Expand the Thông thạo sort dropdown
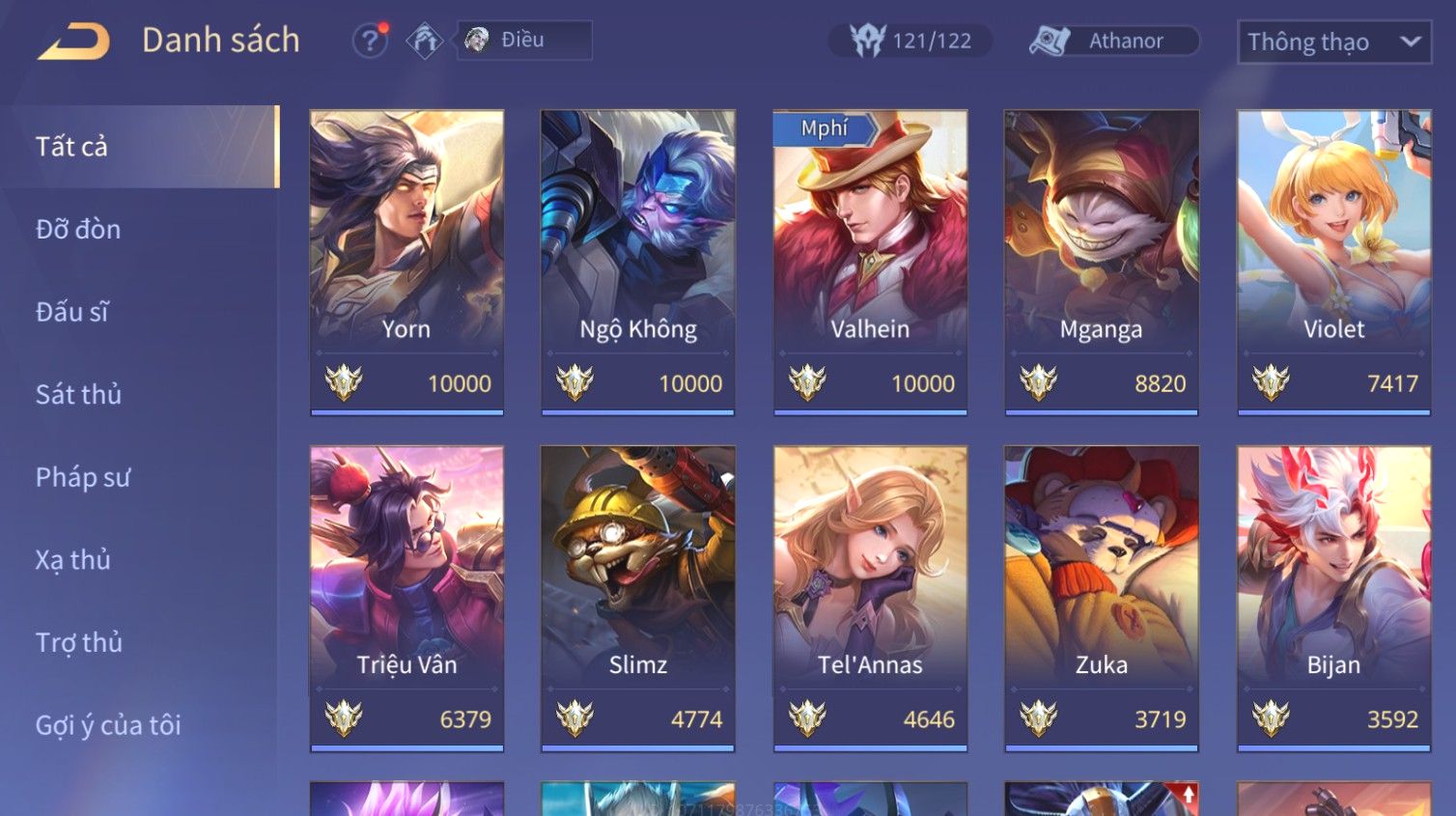Image resolution: width=1456 pixels, height=816 pixels. coord(1334,42)
